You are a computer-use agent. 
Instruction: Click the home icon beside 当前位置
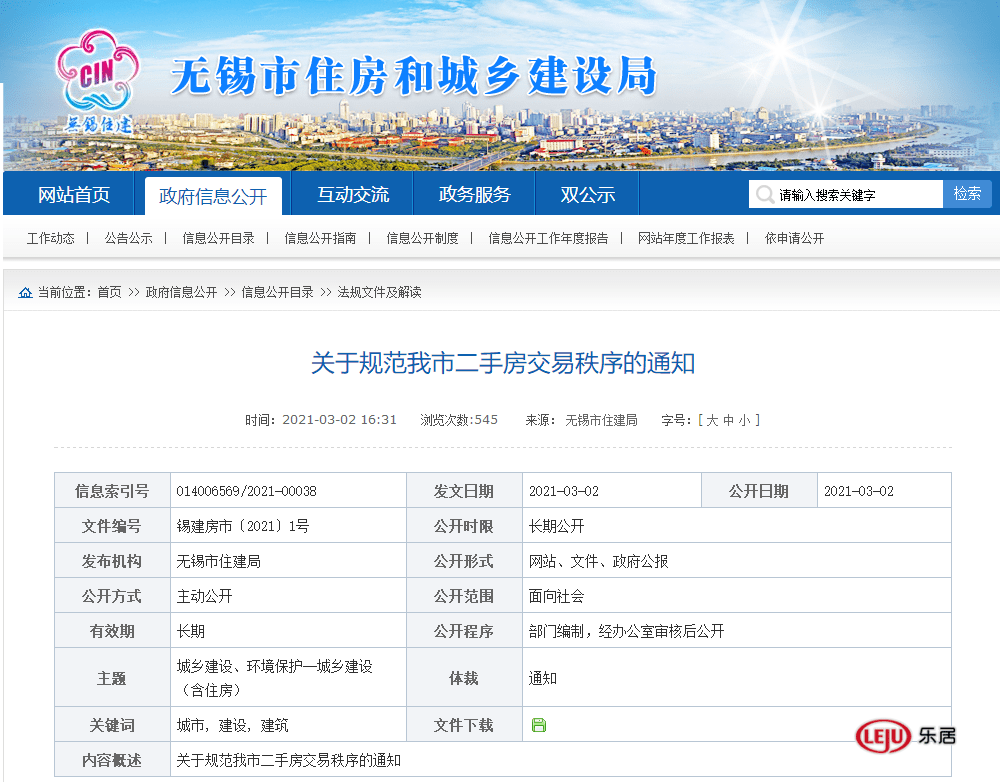tap(26, 292)
